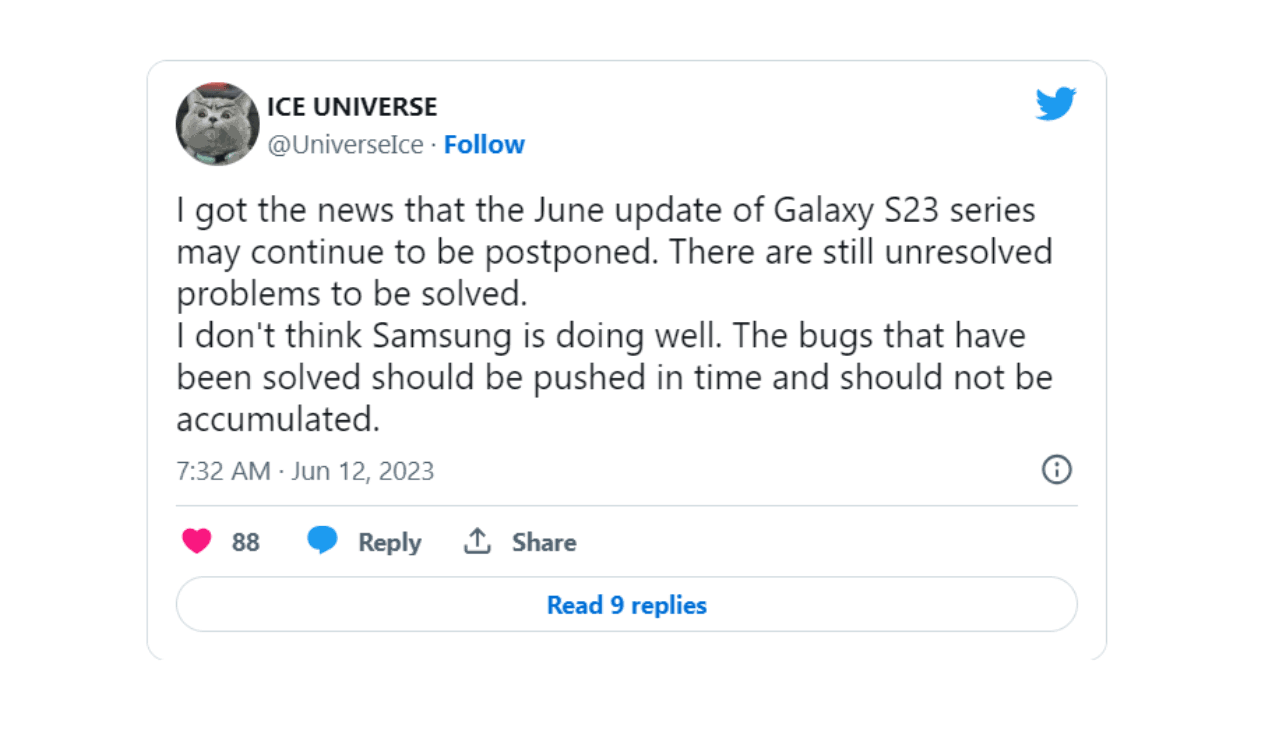Like the tweet with the heart icon
This screenshot has height=750, width=1280.
click(197, 542)
